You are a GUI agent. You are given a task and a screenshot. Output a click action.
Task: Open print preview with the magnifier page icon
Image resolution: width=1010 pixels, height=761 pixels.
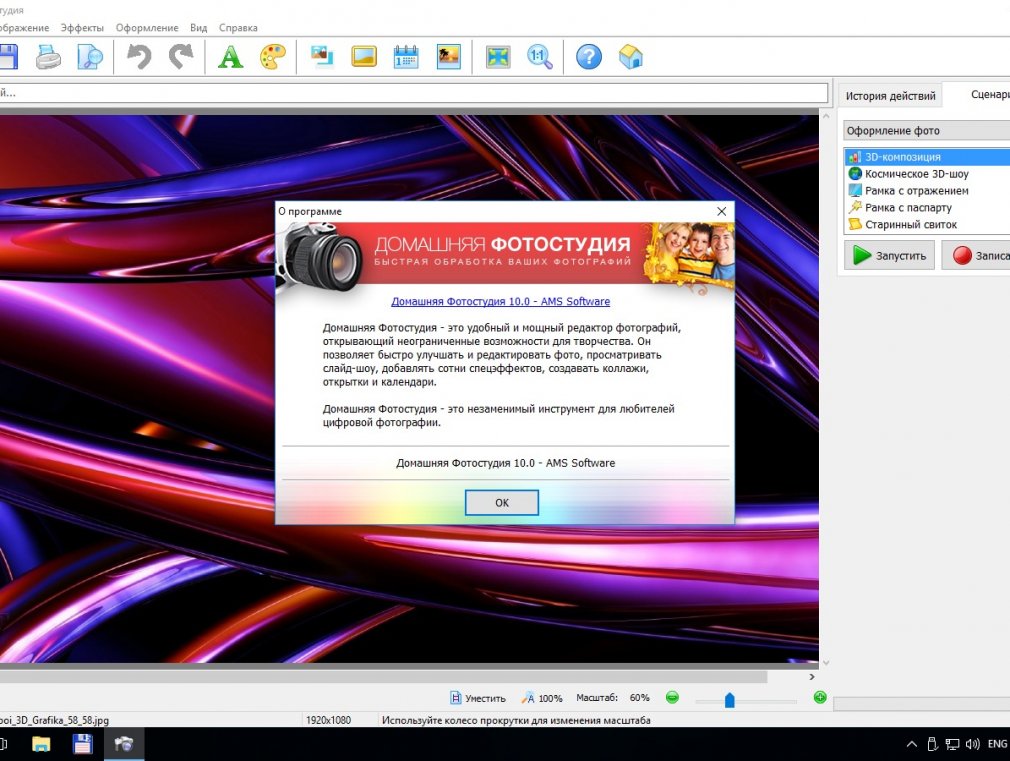click(90, 57)
